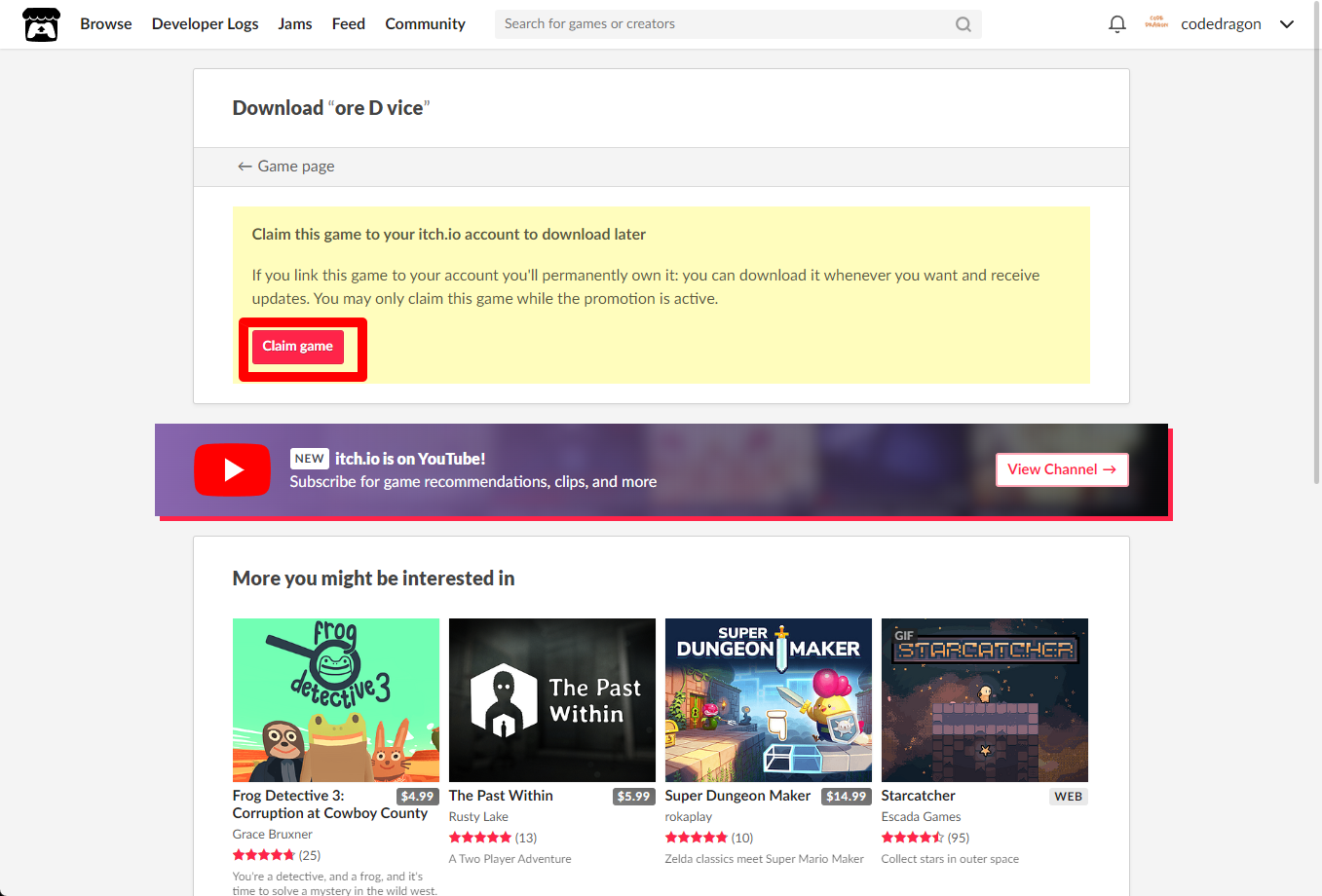Open the itch.io home logo
1322x896 pixels.
click(41, 24)
